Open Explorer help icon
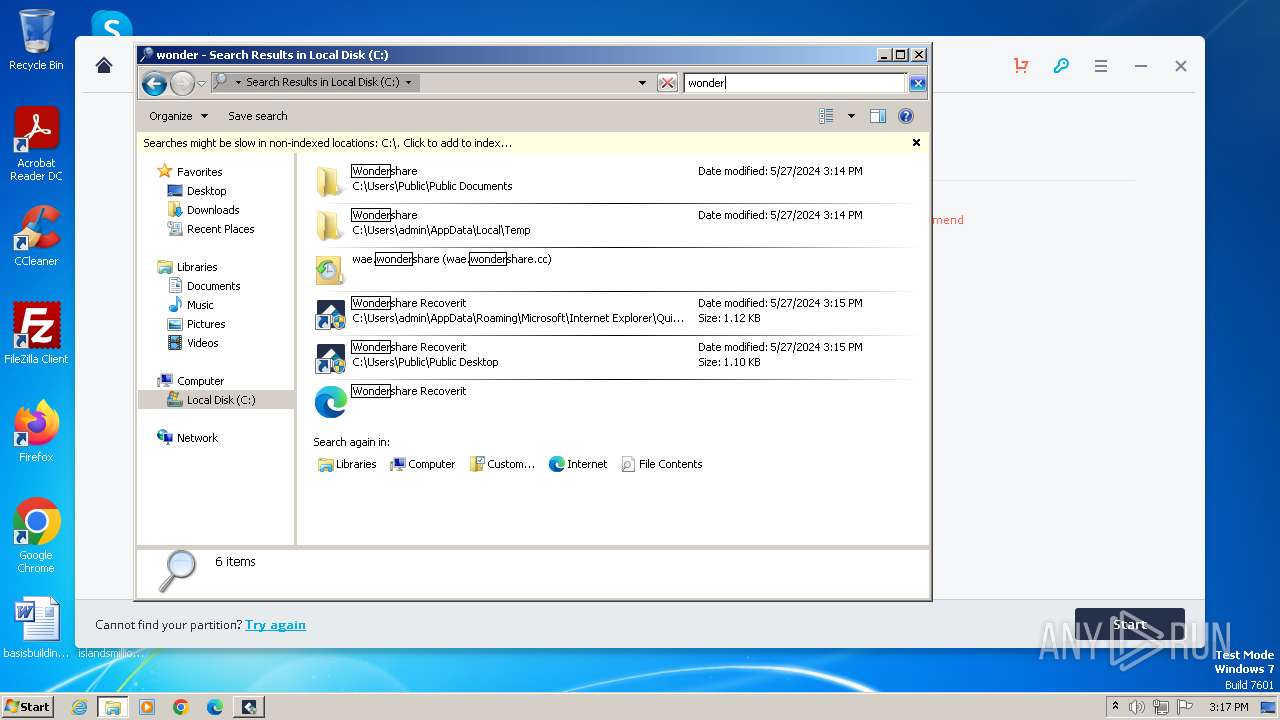Screen dimensions: 1280x720 tap(906, 116)
